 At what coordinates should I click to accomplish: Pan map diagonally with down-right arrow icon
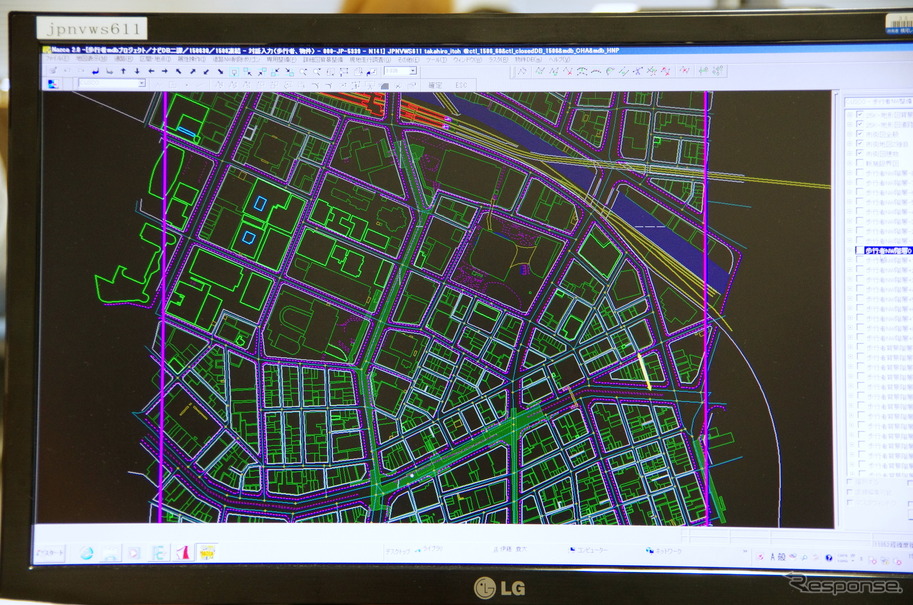coord(220,71)
